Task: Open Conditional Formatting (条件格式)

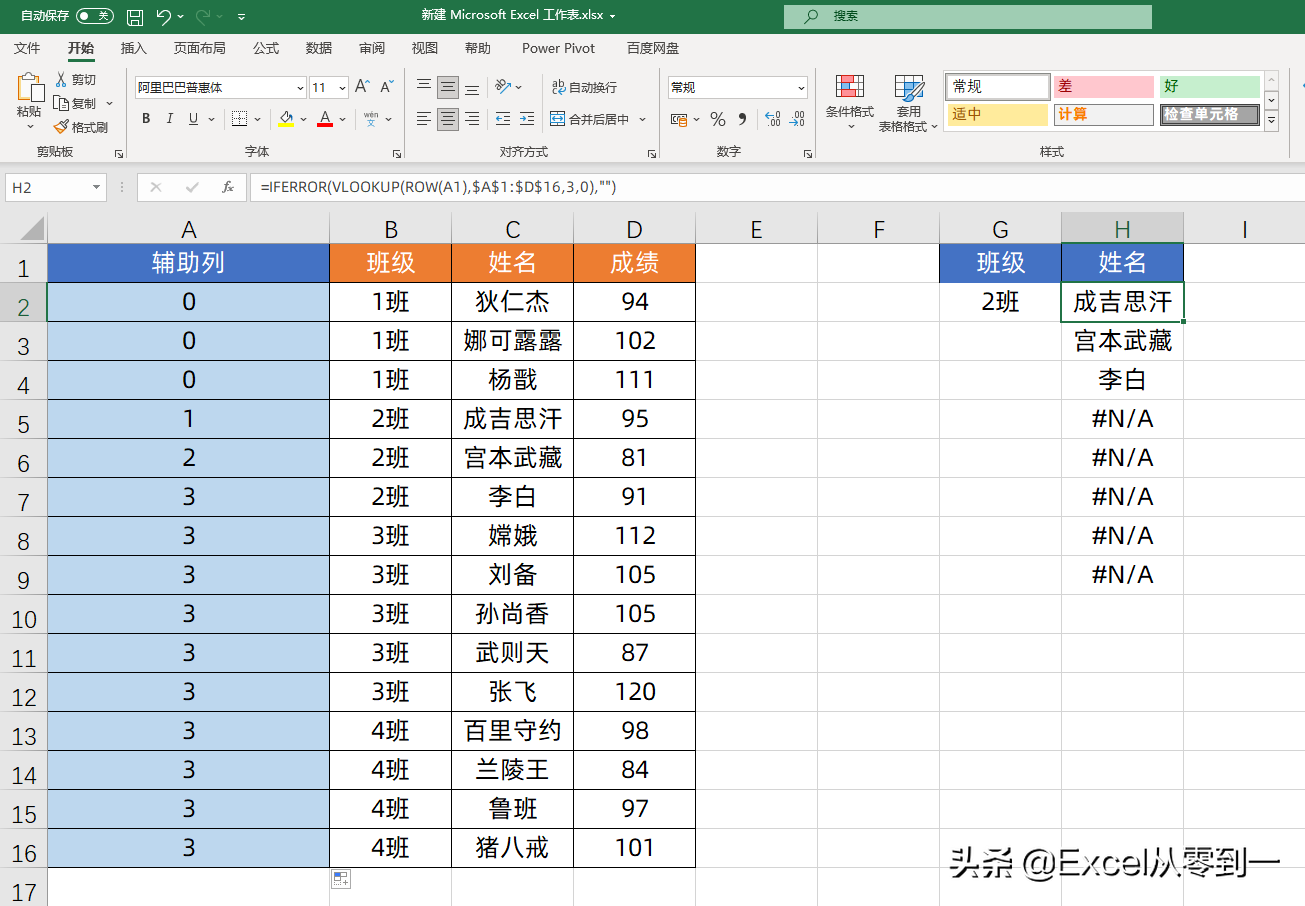Action: (850, 101)
